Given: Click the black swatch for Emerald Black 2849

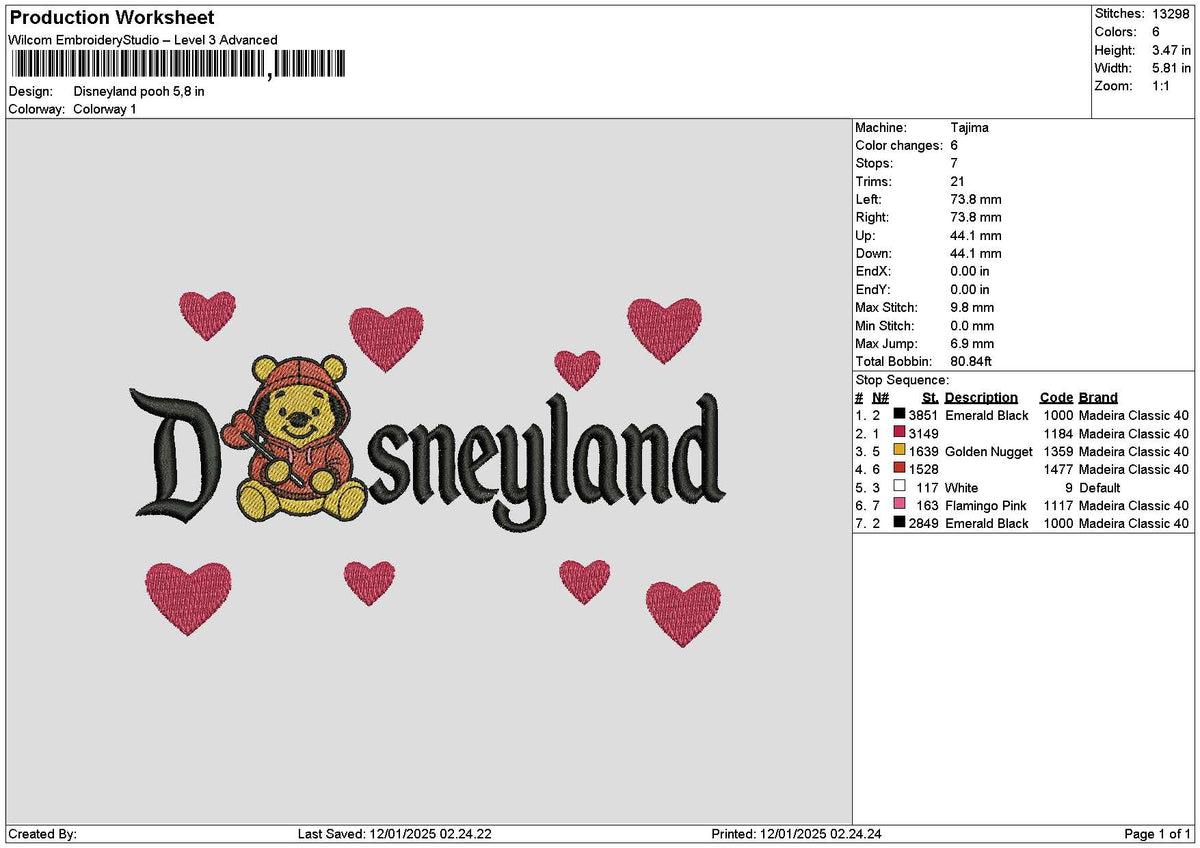Looking at the screenshot, I should [x=900, y=523].
